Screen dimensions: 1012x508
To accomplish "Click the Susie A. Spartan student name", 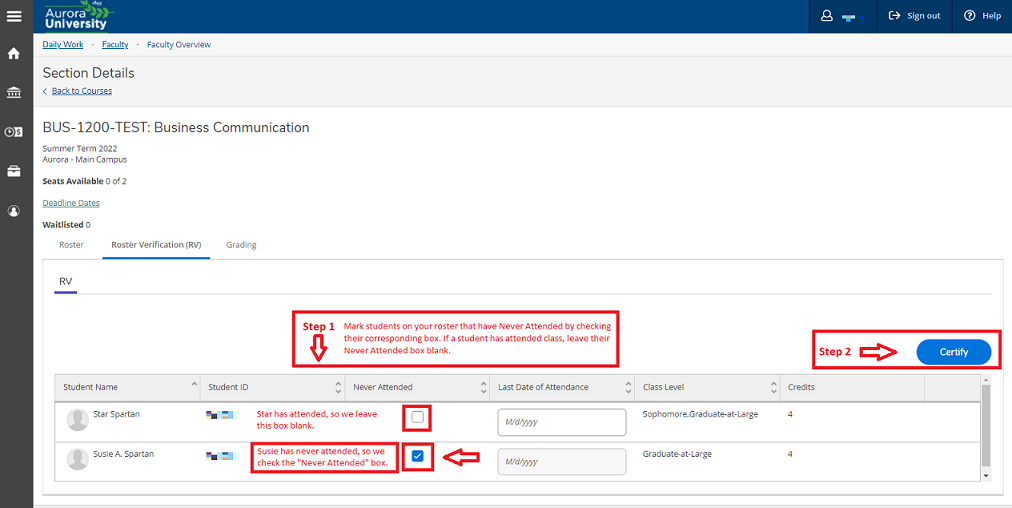I will click(123, 454).
